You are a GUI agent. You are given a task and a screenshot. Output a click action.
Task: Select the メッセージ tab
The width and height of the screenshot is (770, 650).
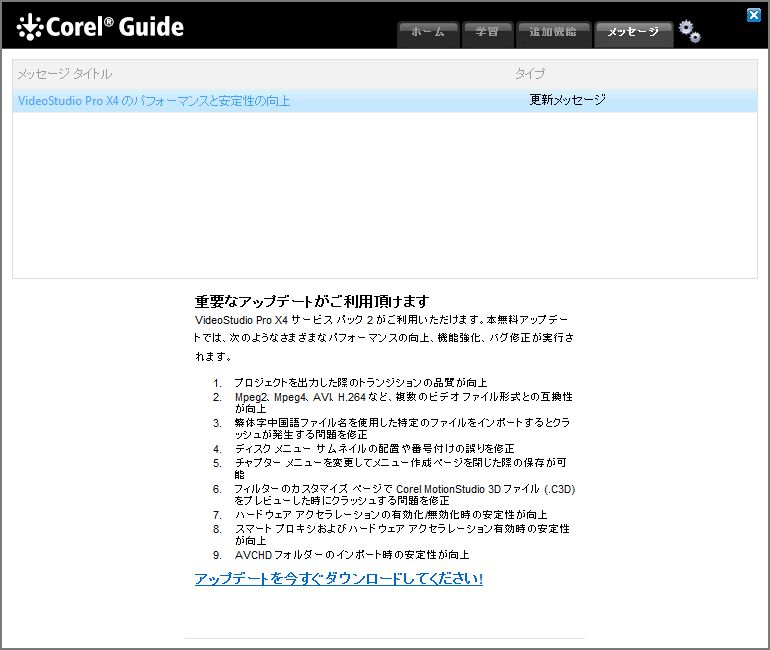(x=633, y=34)
